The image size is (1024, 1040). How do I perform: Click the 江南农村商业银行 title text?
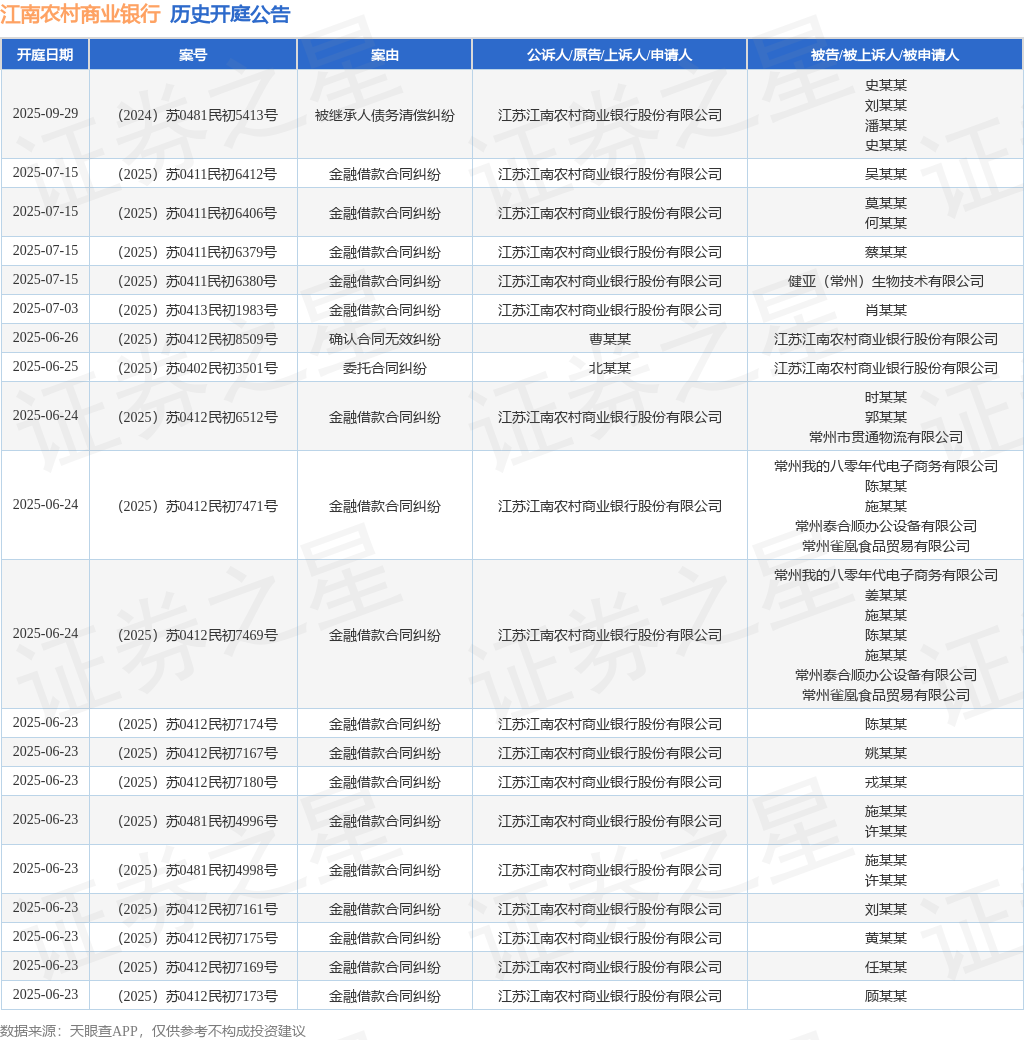[80, 15]
